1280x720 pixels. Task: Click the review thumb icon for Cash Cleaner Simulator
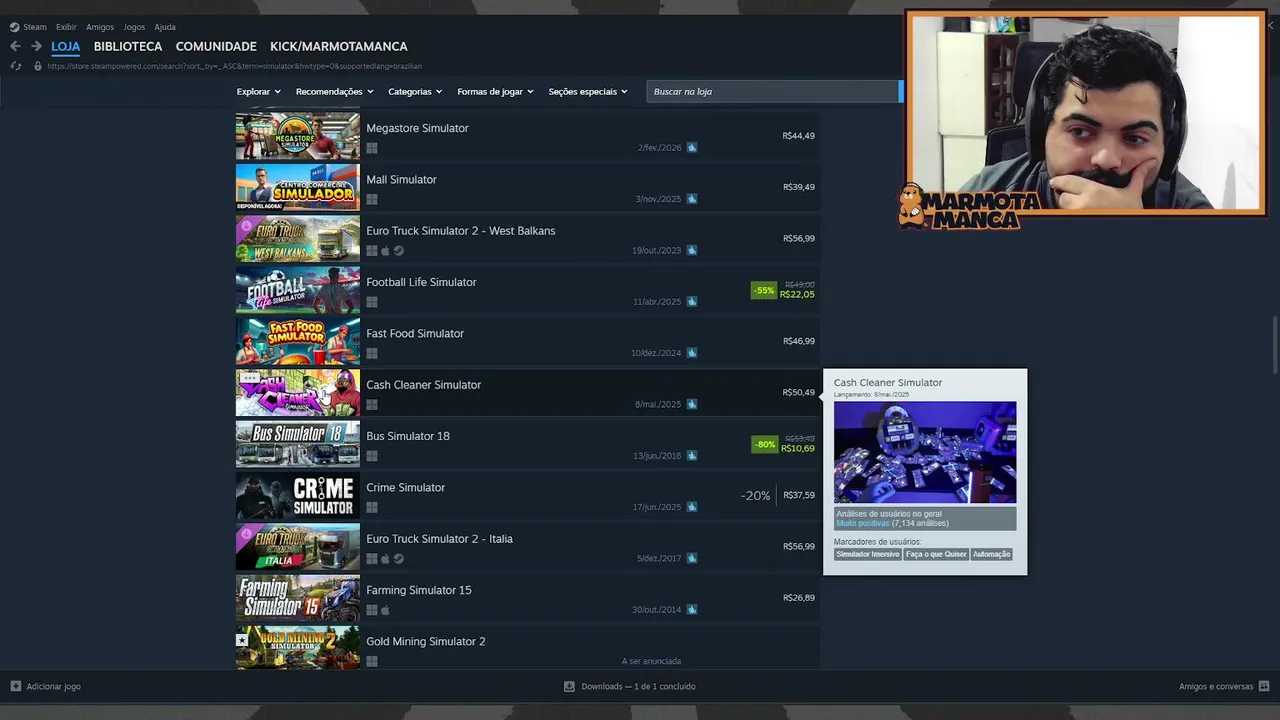[692, 404]
